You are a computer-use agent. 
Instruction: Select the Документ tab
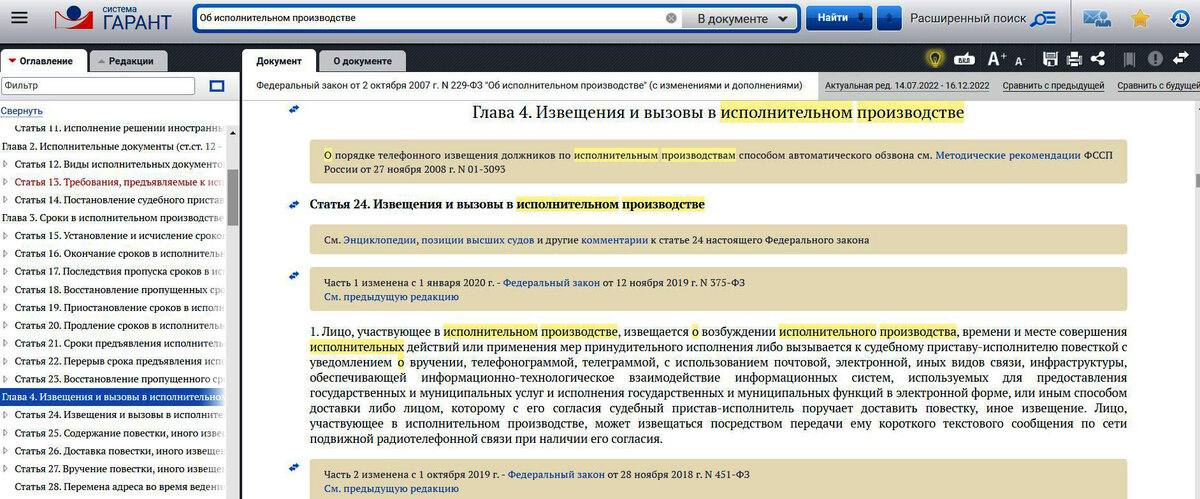click(x=279, y=61)
